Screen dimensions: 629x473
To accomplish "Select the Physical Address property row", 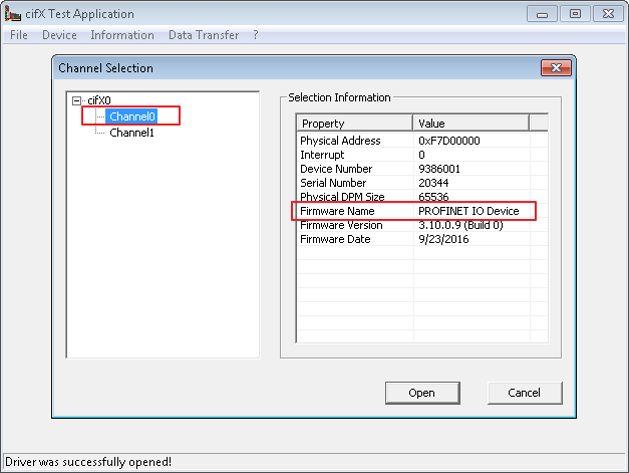I will 422,141.
